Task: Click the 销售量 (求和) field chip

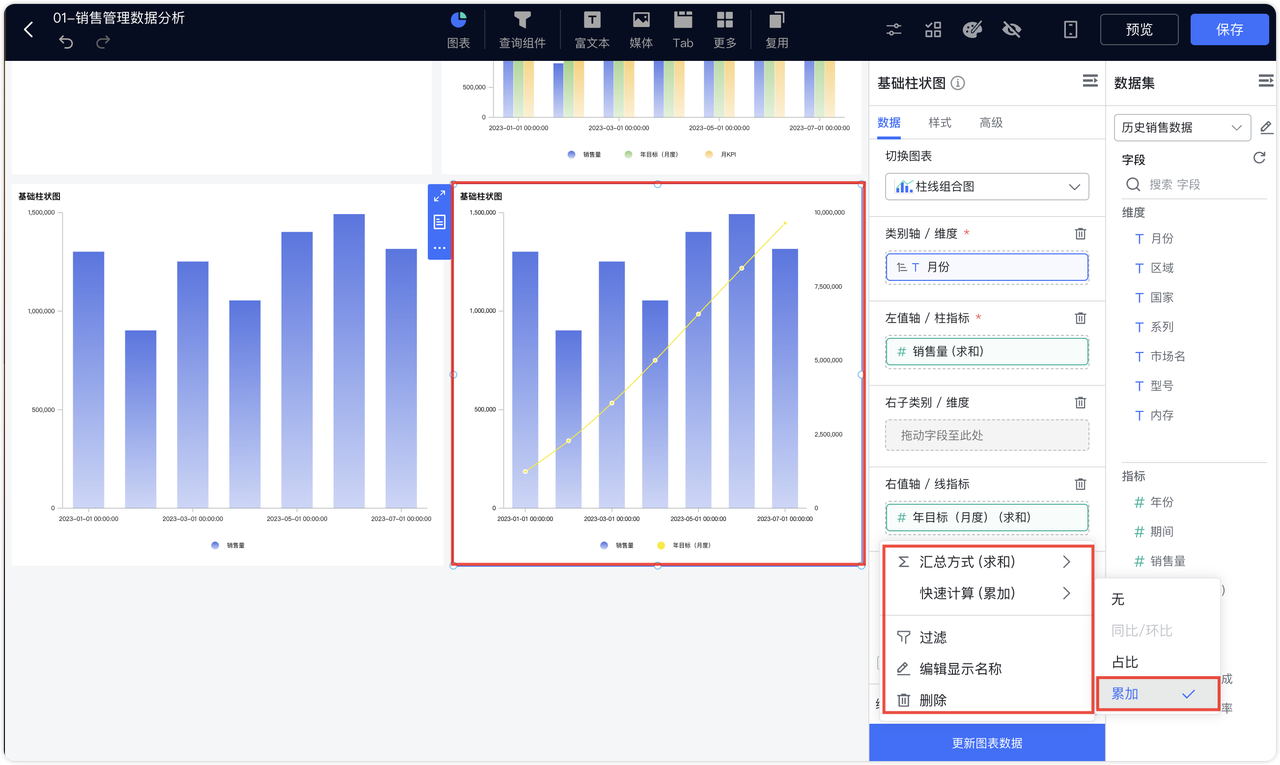Action: pos(987,352)
